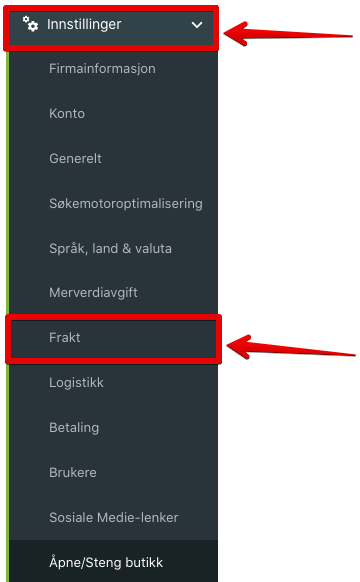Go to Generelt settings

(75, 158)
